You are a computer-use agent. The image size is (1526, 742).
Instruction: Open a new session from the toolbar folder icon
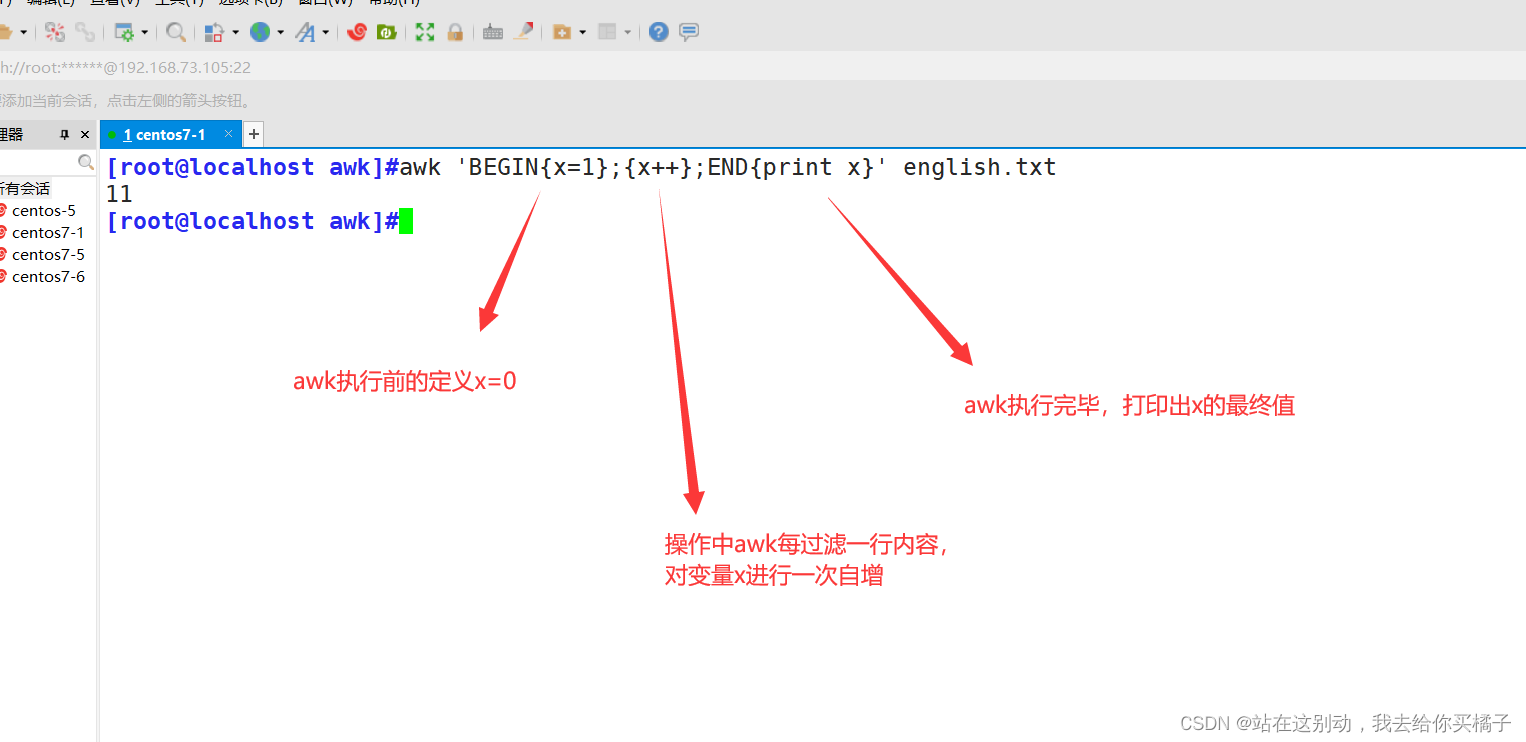click(x=8, y=32)
